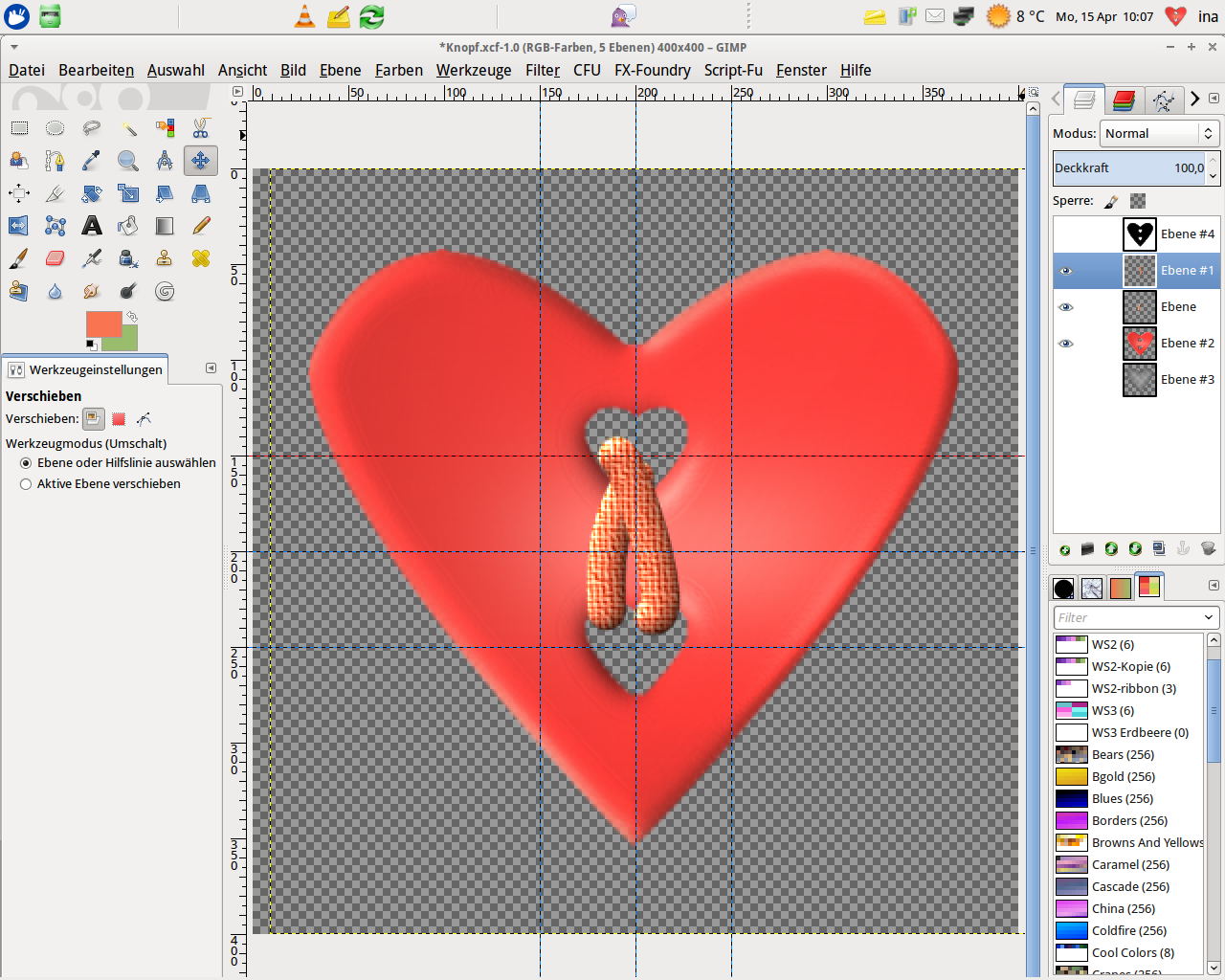Click the foreground color swatch
This screenshot has height=980, width=1225.
click(x=102, y=324)
